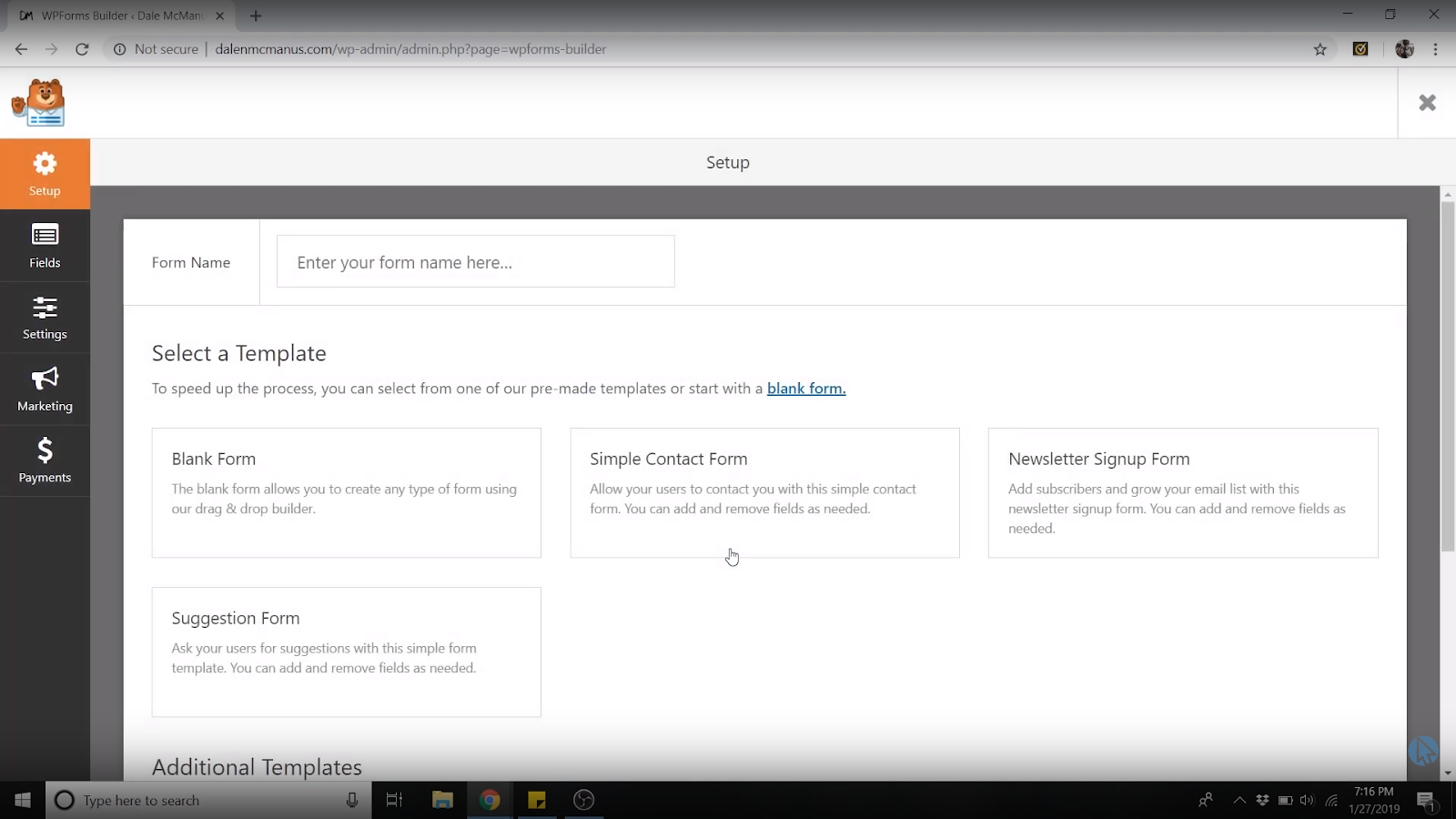This screenshot has height=819, width=1456.
Task: Close the WPForms Builder browser tab
Action: tap(219, 15)
